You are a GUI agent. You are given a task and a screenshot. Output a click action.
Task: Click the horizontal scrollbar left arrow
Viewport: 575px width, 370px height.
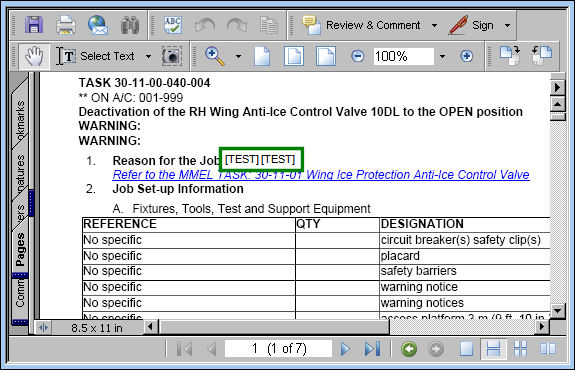pyautogui.click(x=150, y=326)
